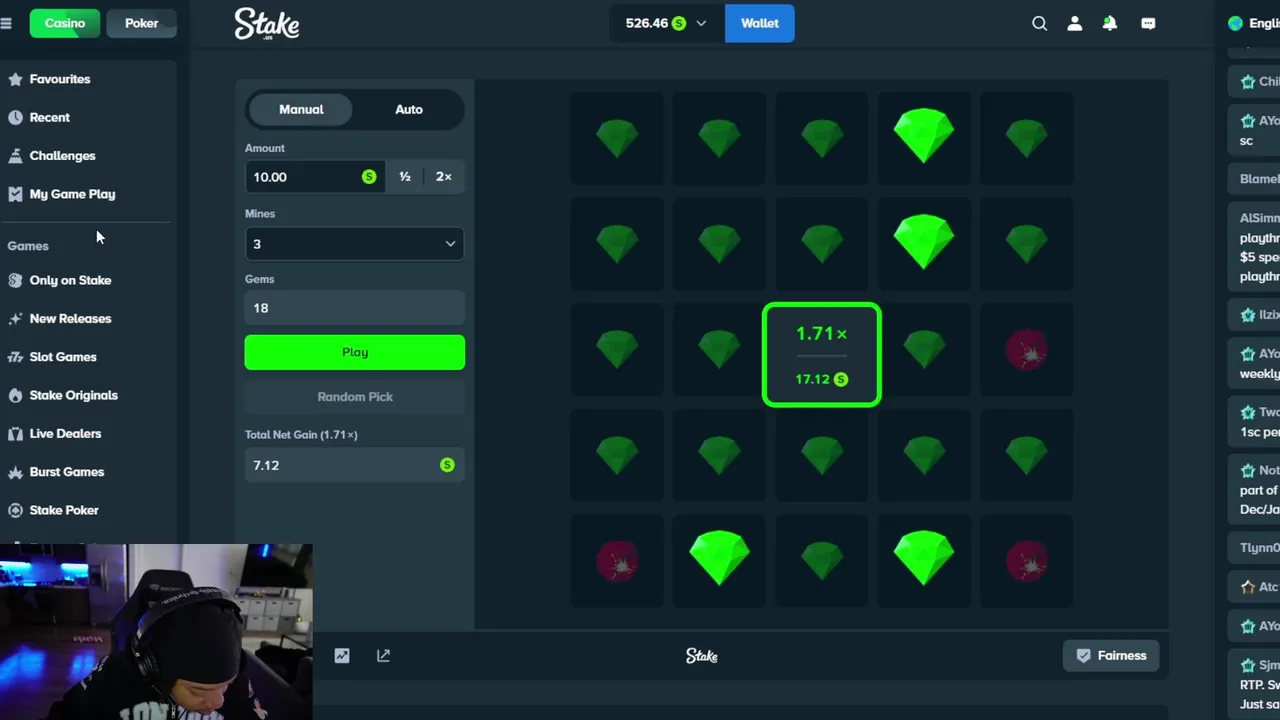Click the 1.71× payout tile
1280x720 pixels.
point(822,355)
